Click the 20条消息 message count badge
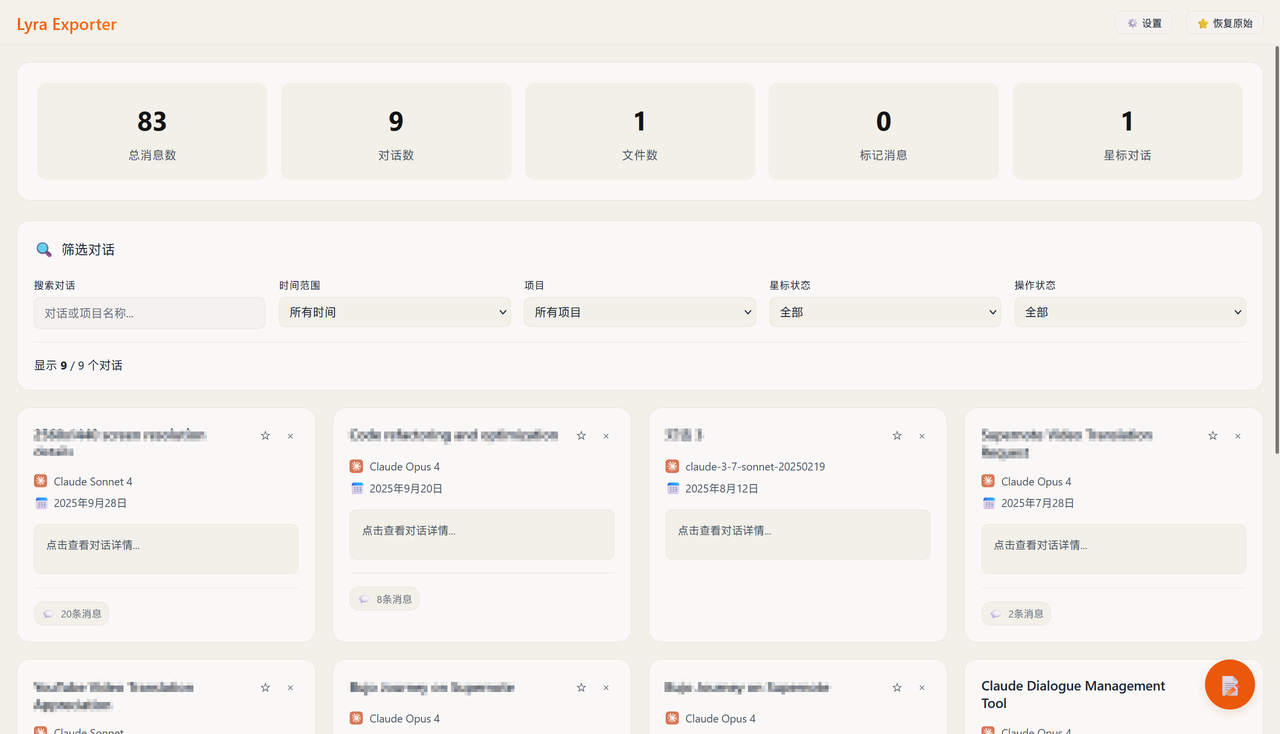This screenshot has width=1280, height=734. click(72, 614)
